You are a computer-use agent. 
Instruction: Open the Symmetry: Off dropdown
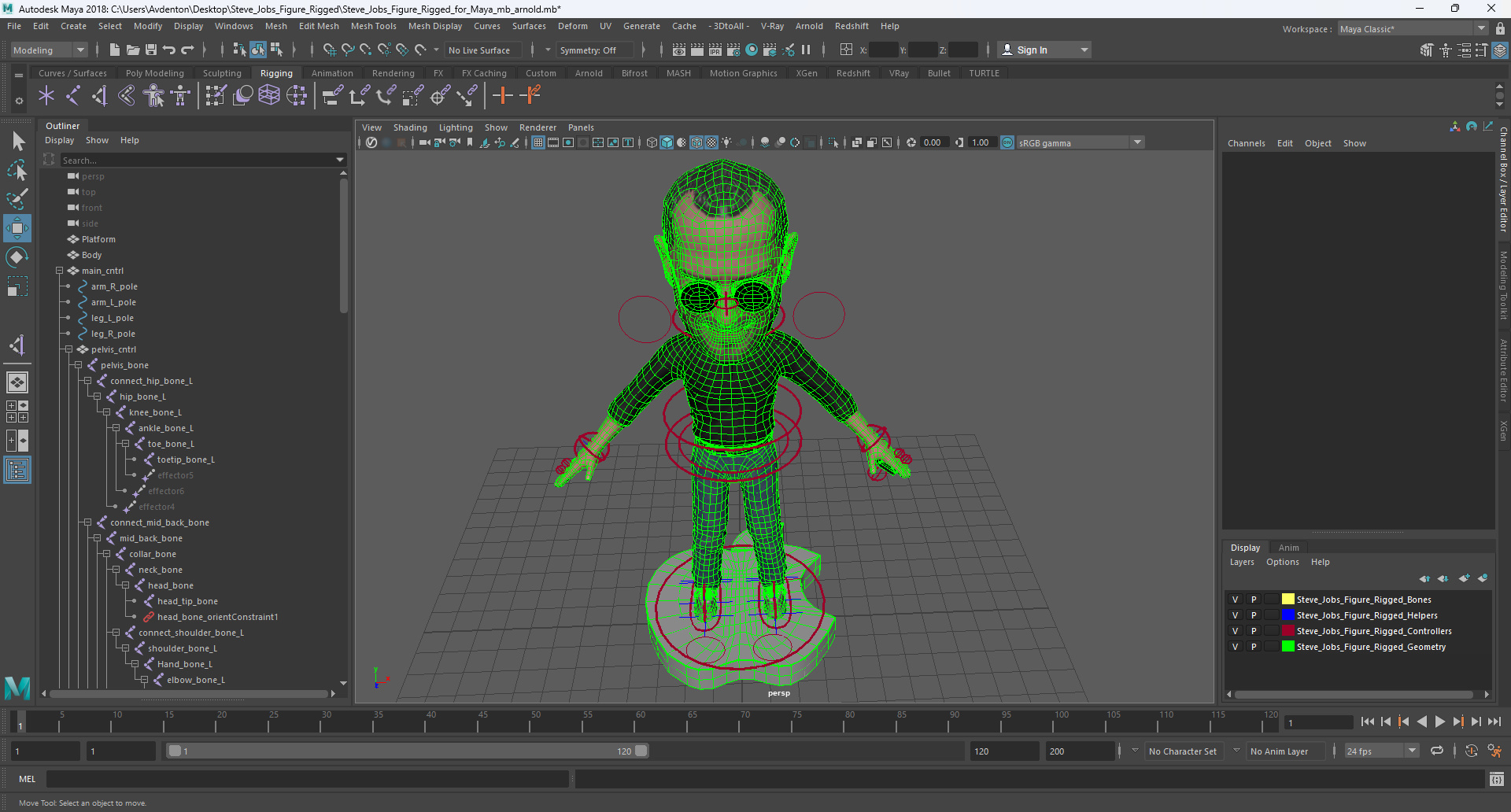pyautogui.click(x=595, y=50)
